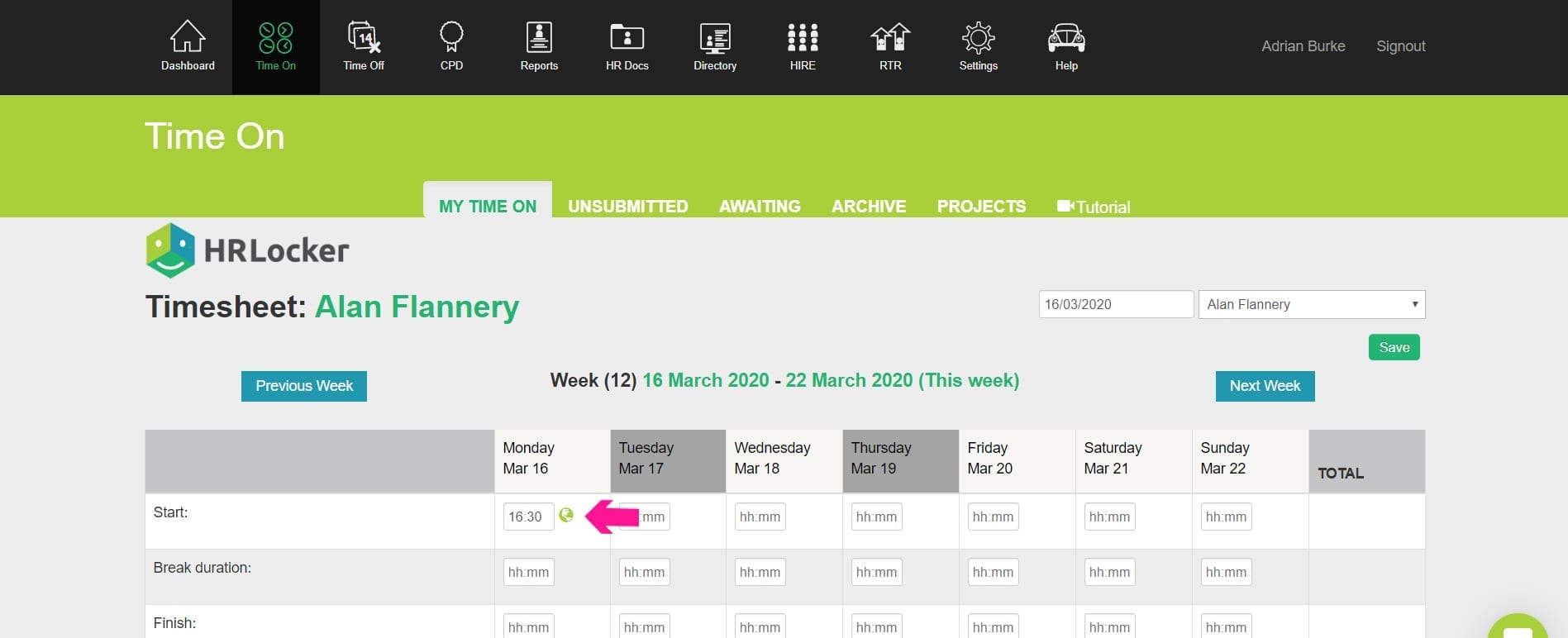This screenshot has height=638, width=1568.
Task: Open the Tutorial video link
Action: 1094,207
